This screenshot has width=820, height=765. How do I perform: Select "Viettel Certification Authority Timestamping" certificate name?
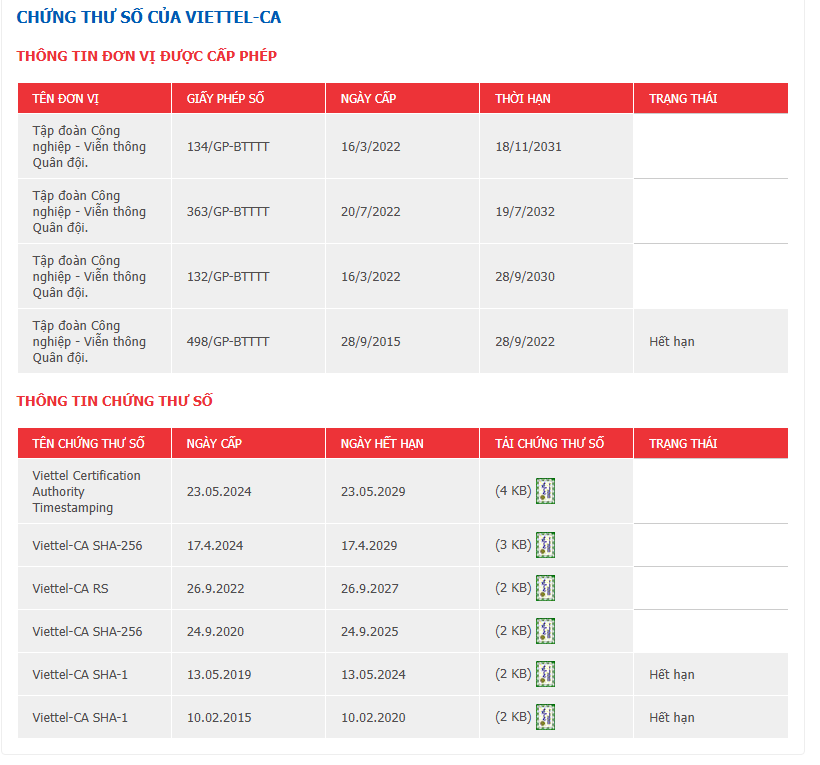click(86, 492)
